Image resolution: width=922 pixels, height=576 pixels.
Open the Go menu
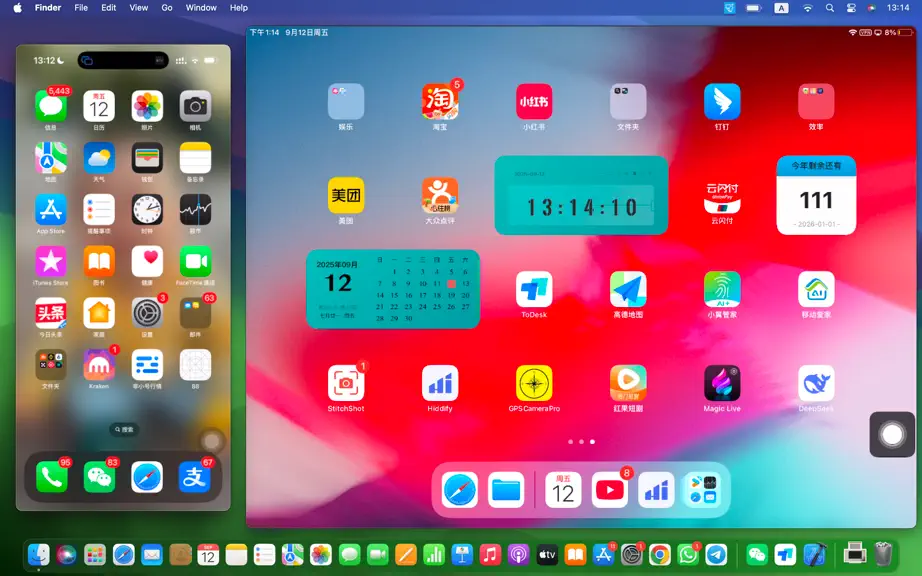[167, 8]
